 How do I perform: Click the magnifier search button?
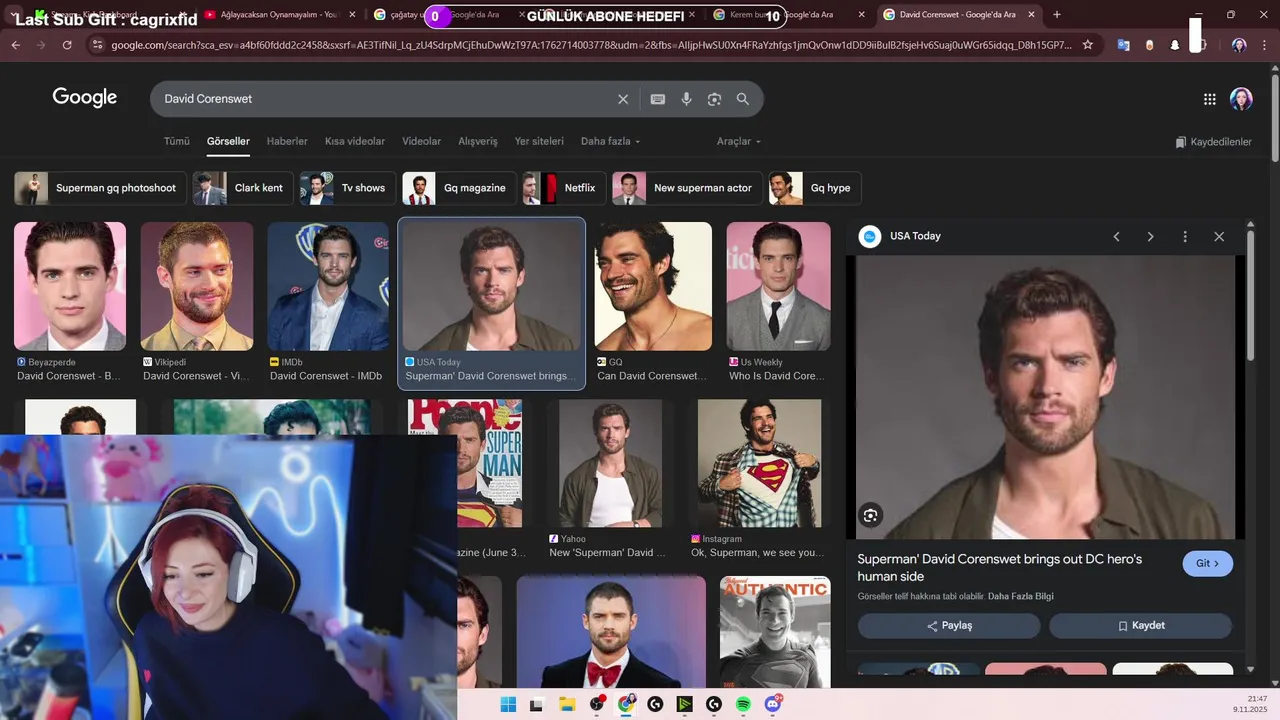coord(743,99)
